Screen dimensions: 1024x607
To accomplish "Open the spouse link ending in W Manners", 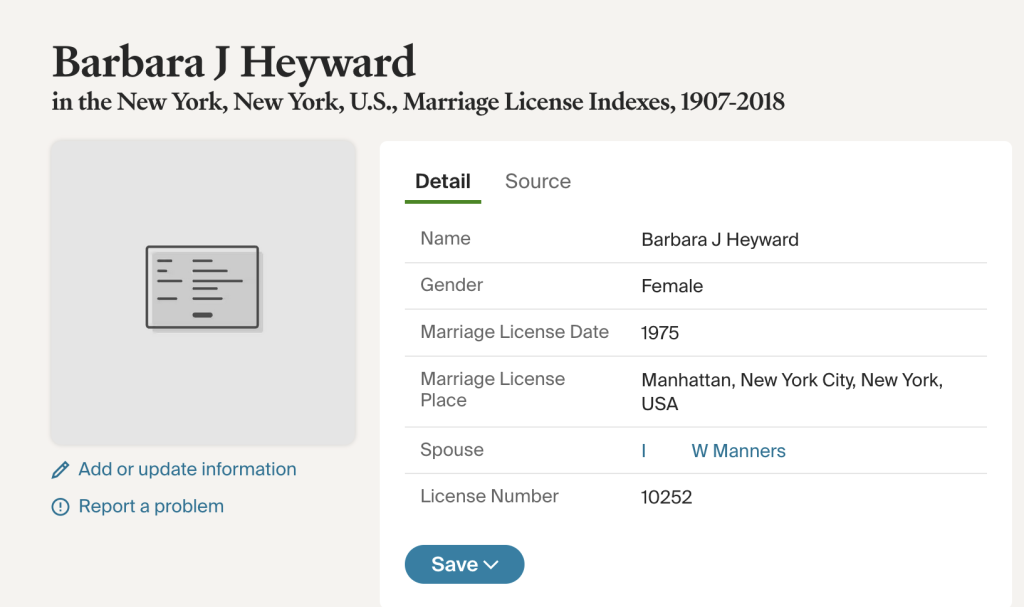I will (x=738, y=451).
